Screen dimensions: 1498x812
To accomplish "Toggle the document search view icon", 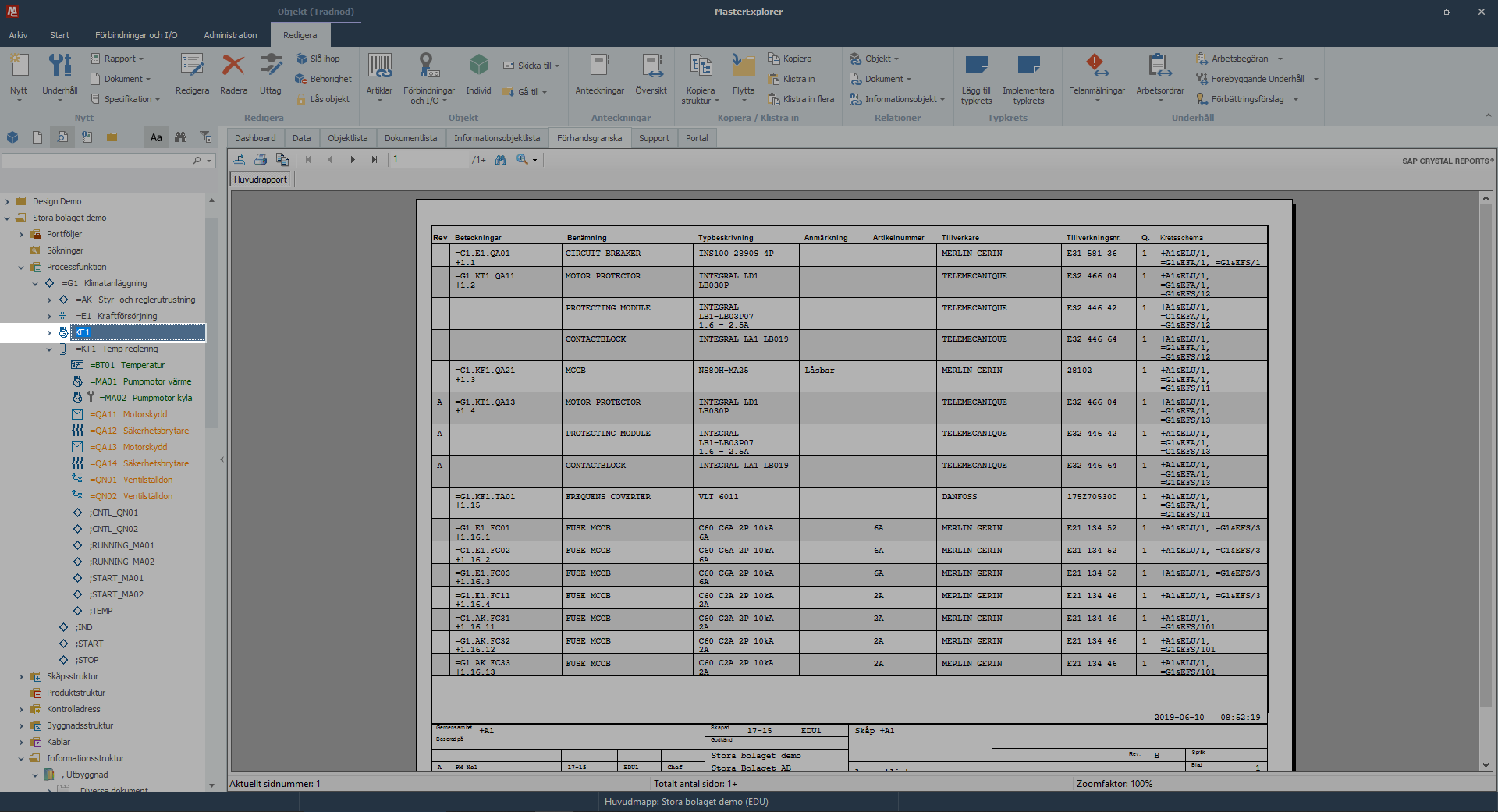I will (62, 137).
